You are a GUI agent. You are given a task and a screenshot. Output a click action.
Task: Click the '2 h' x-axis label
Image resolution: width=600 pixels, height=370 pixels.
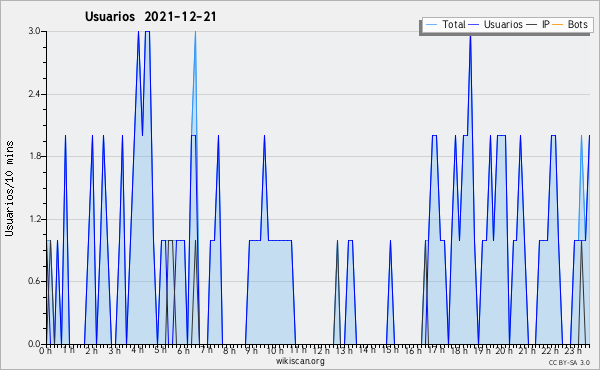click(91, 350)
